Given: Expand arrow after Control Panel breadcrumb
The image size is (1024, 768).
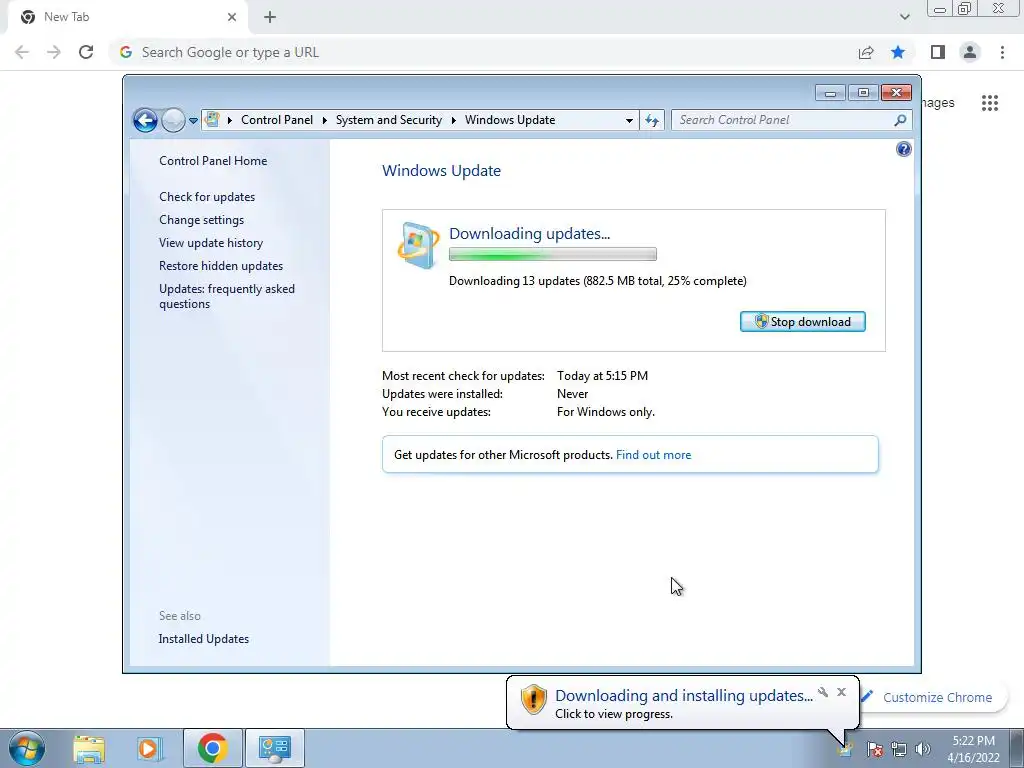Looking at the screenshot, I should pos(325,120).
